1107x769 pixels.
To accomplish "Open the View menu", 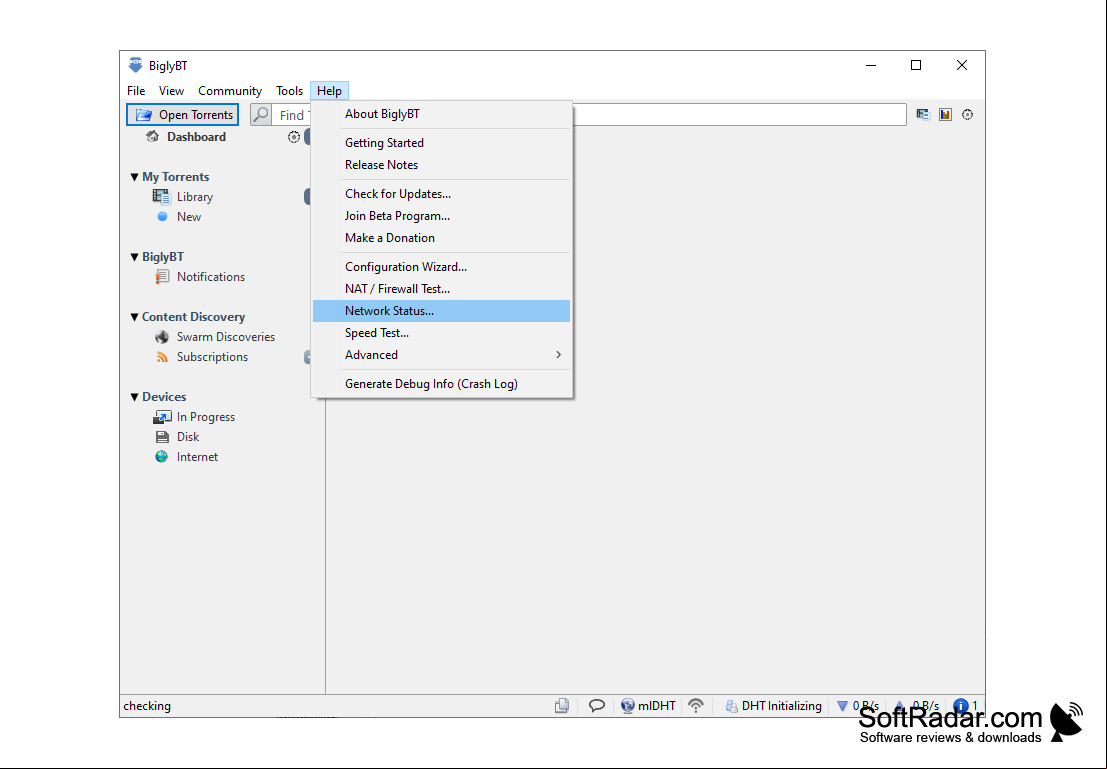I will (172, 90).
